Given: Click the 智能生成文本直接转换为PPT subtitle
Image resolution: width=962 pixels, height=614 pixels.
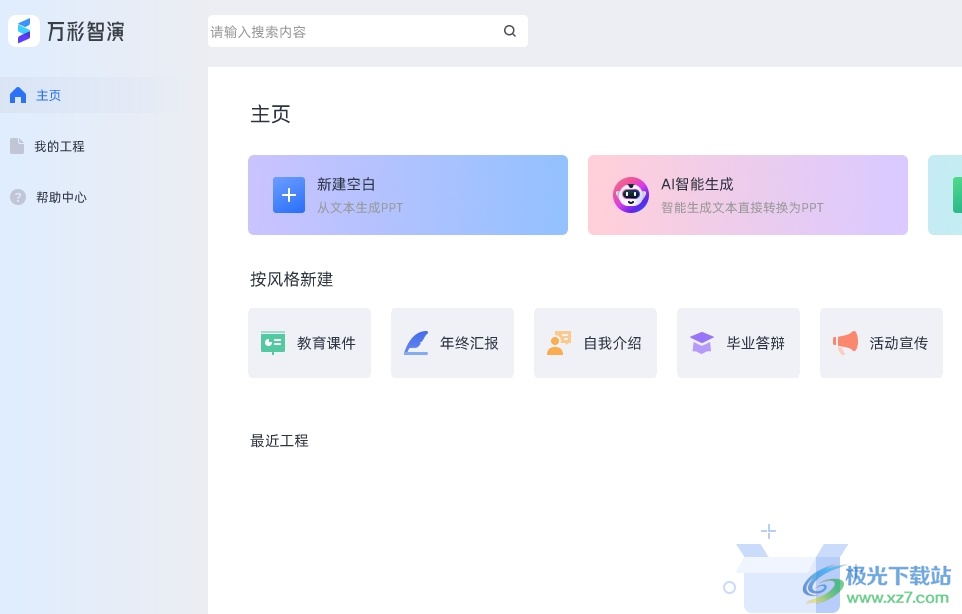Looking at the screenshot, I should coord(742,207).
